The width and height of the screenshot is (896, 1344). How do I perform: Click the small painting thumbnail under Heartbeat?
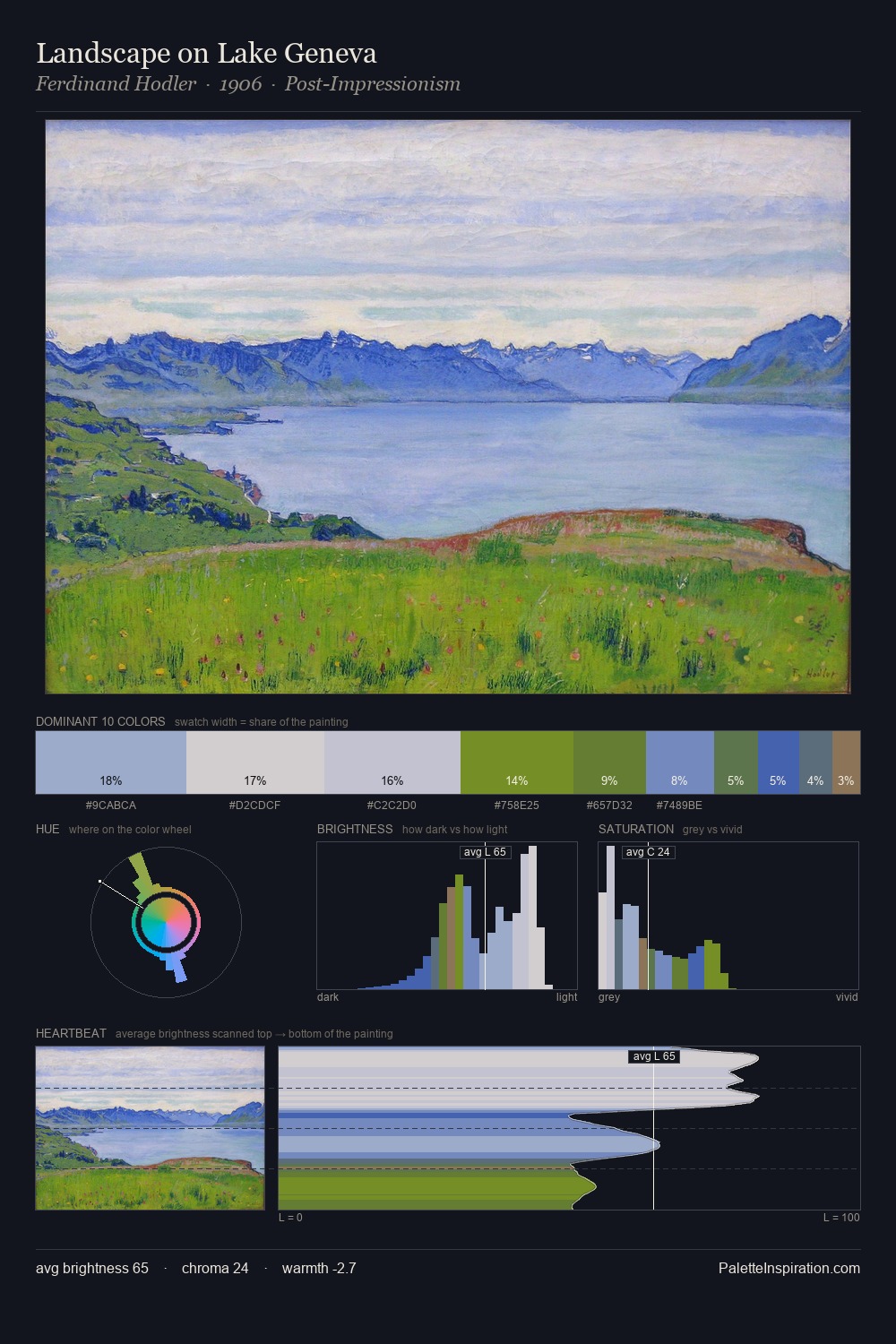(x=151, y=1128)
